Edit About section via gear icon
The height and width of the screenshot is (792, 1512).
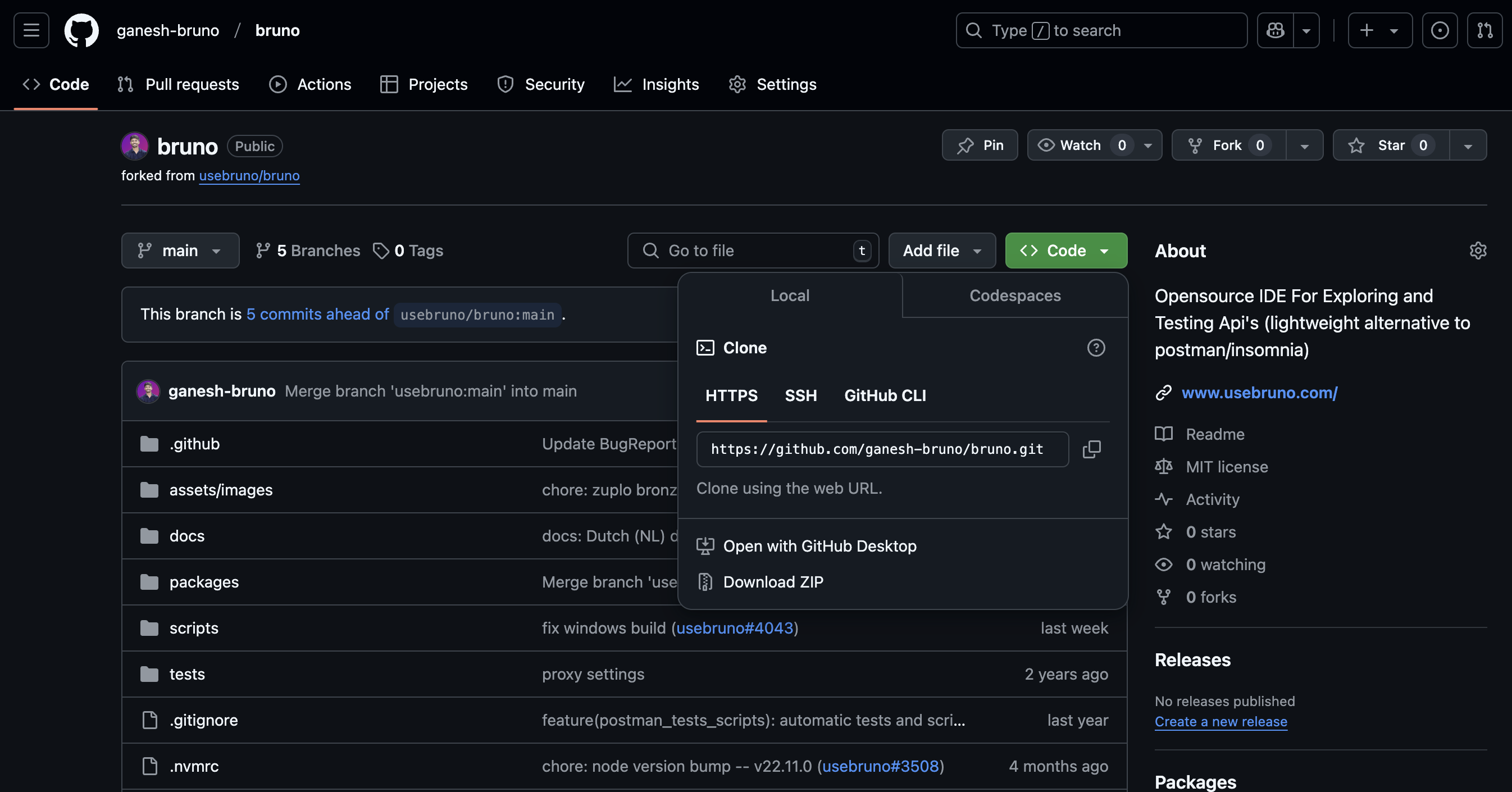pyautogui.click(x=1477, y=251)
